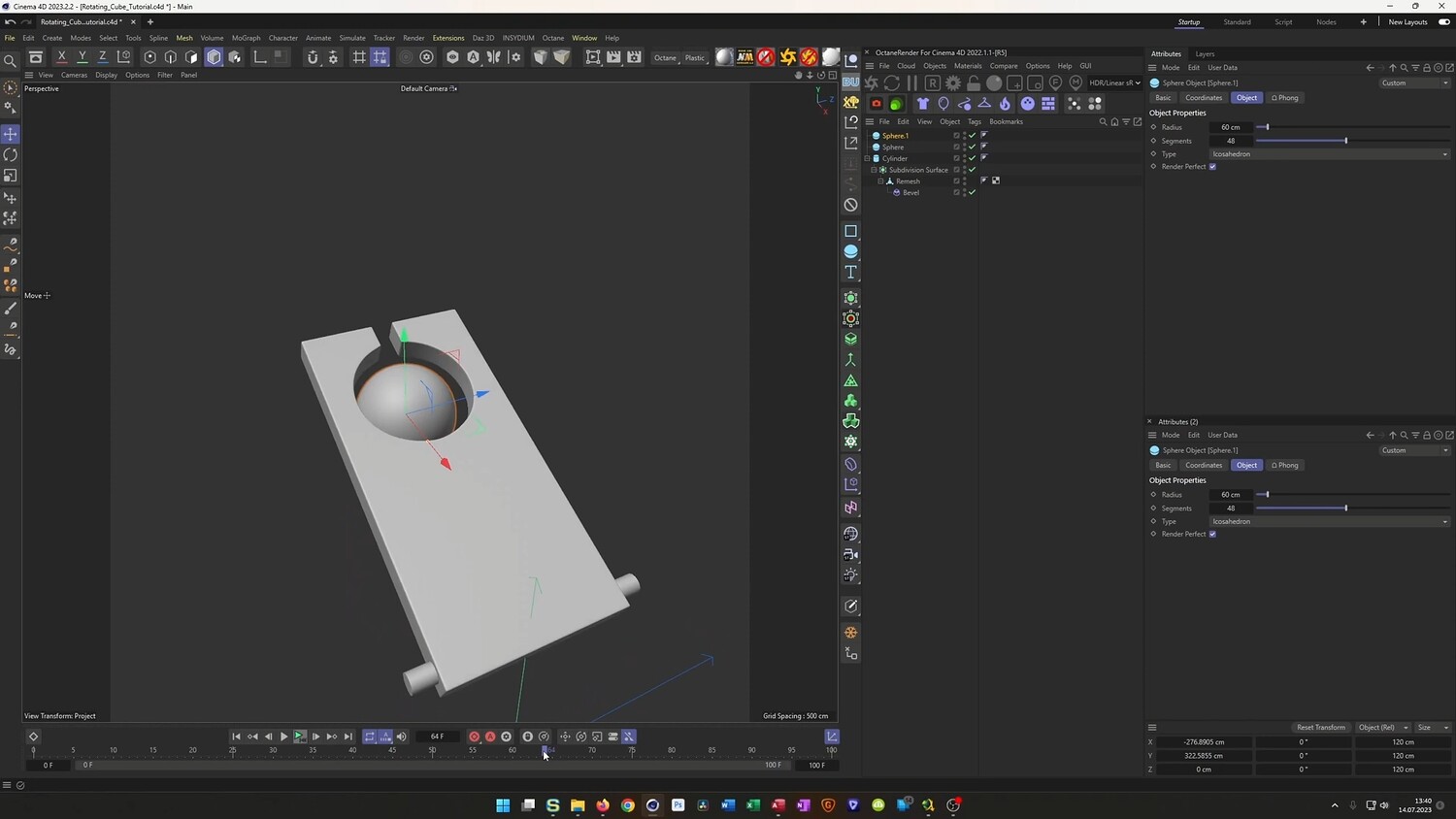This screenshot has width=1456, height=819.
Task: Toggle Subdivision Surface enable checkmark
Action: click(x=972, y=170)
